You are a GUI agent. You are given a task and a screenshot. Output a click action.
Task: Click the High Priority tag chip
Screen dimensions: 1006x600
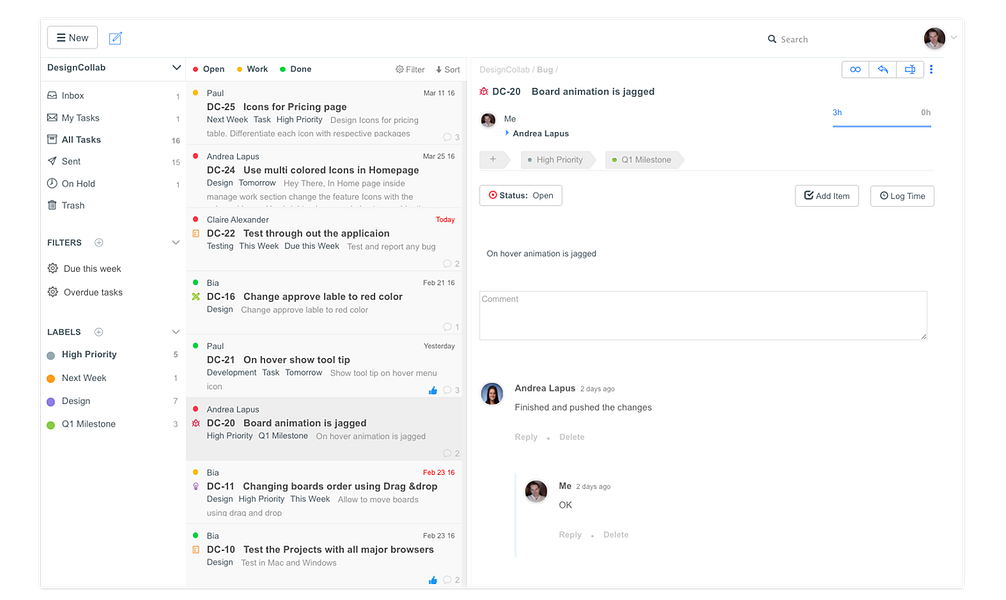556,160
